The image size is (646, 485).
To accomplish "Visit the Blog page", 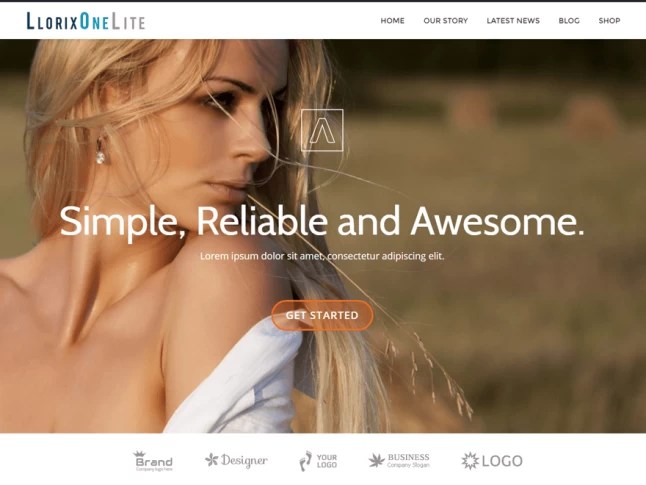I will pyautogui.click(x=569, y=21).
